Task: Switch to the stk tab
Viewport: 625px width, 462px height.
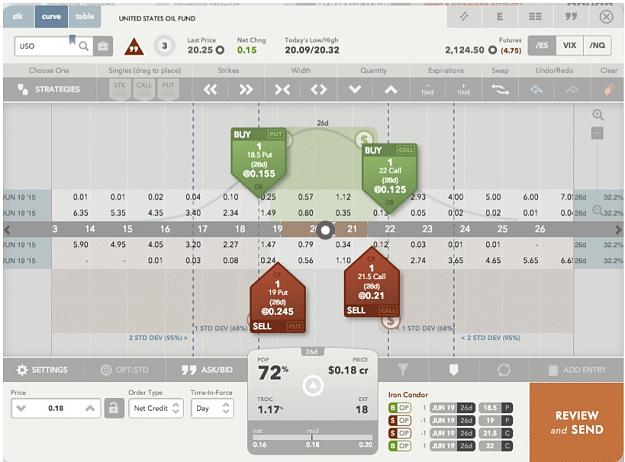Action: (18, 16)
